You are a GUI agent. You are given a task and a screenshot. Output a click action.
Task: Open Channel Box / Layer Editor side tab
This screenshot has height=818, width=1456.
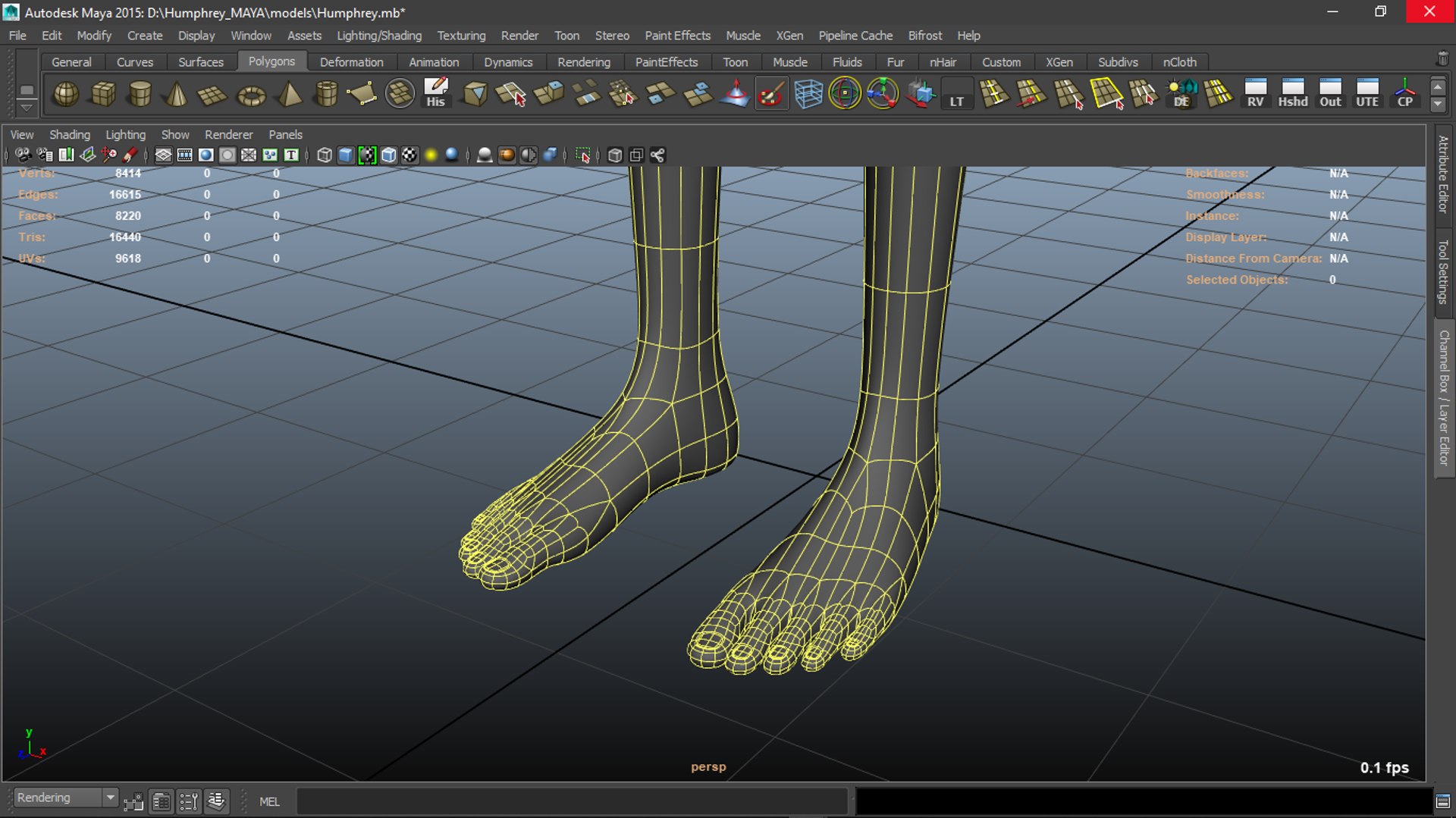[1443, 398]
